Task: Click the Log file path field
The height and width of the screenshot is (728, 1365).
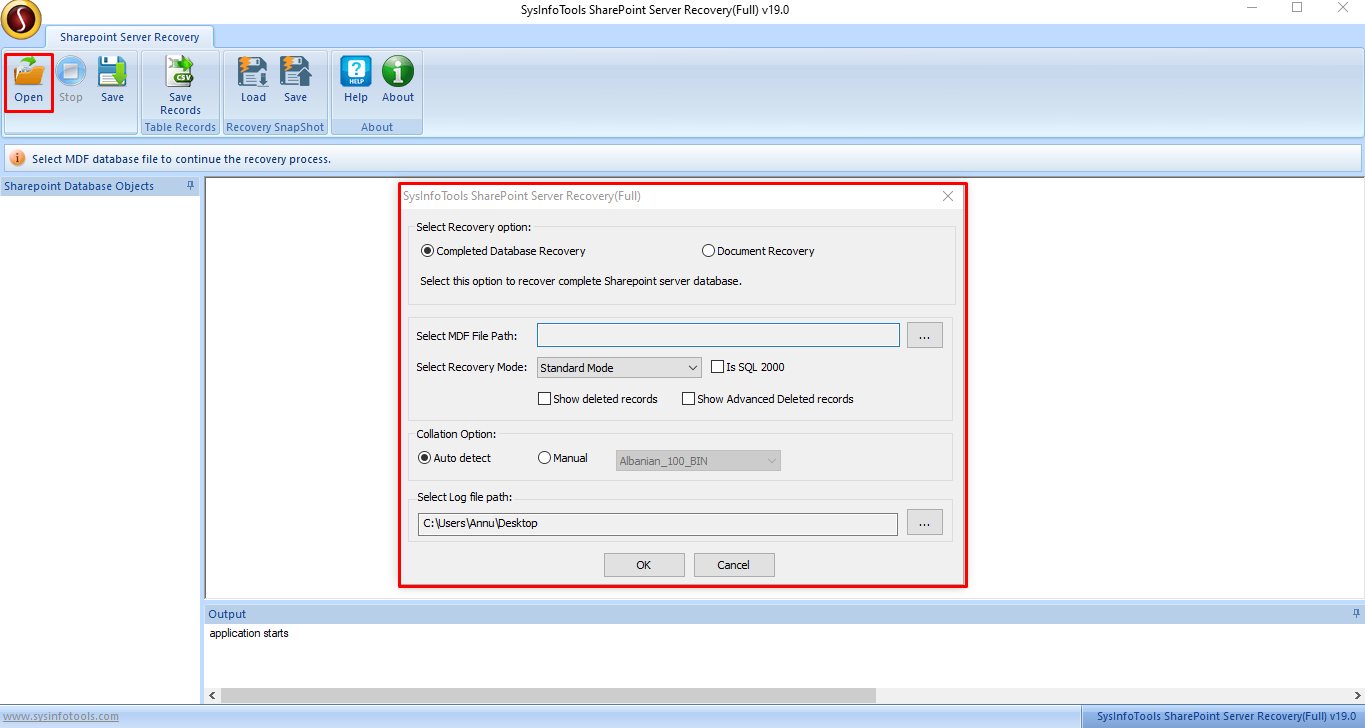Action: pyautogui.click(x=658, y=524)
